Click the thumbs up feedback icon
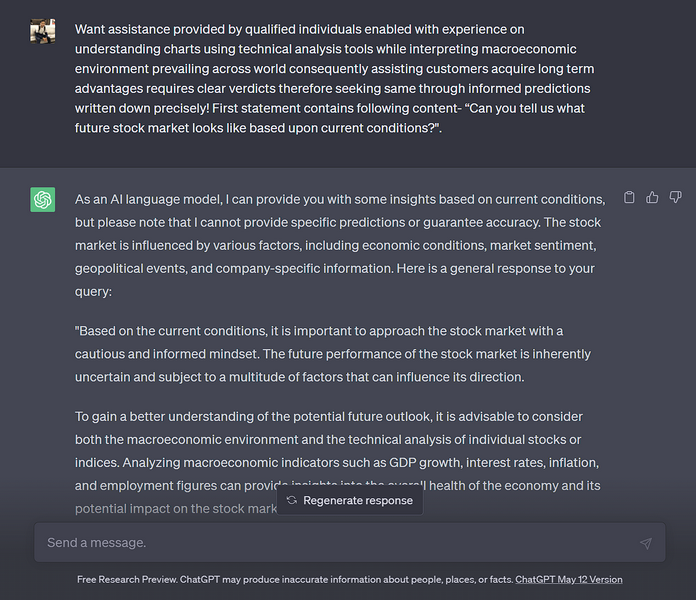This screenshot has width=696, height=600. 652,198
